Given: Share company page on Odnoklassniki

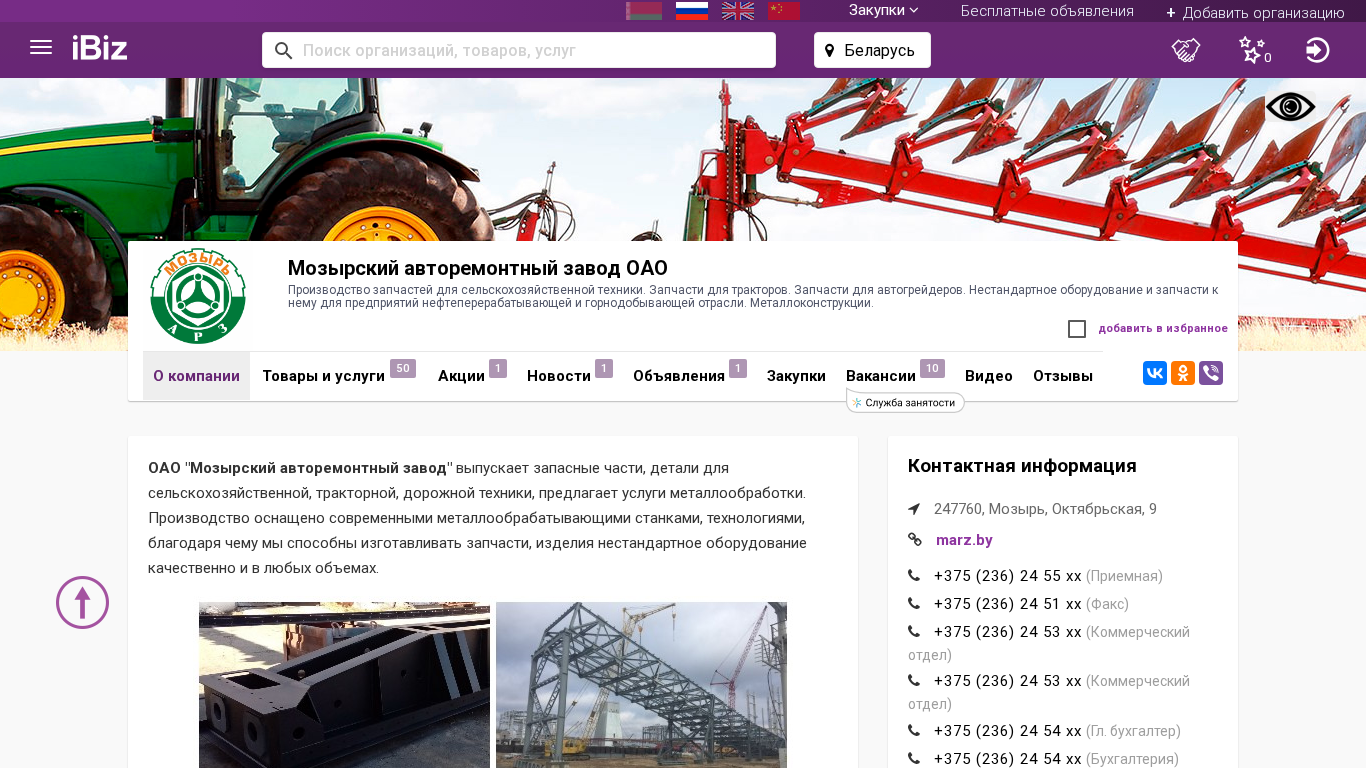Looking at the screenshot, I should pyautogui.click(x=1183, y=373).
